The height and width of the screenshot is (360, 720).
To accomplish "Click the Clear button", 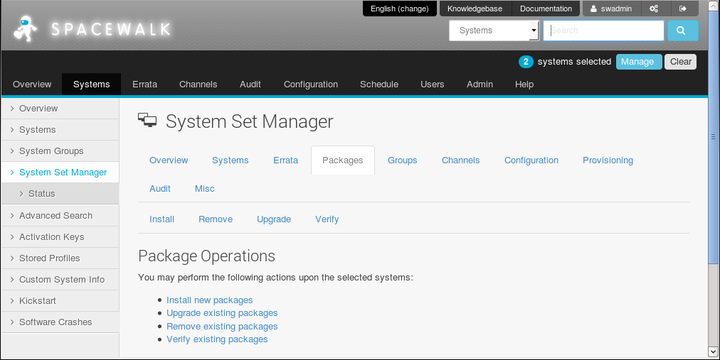I will [x=681, y=62].
